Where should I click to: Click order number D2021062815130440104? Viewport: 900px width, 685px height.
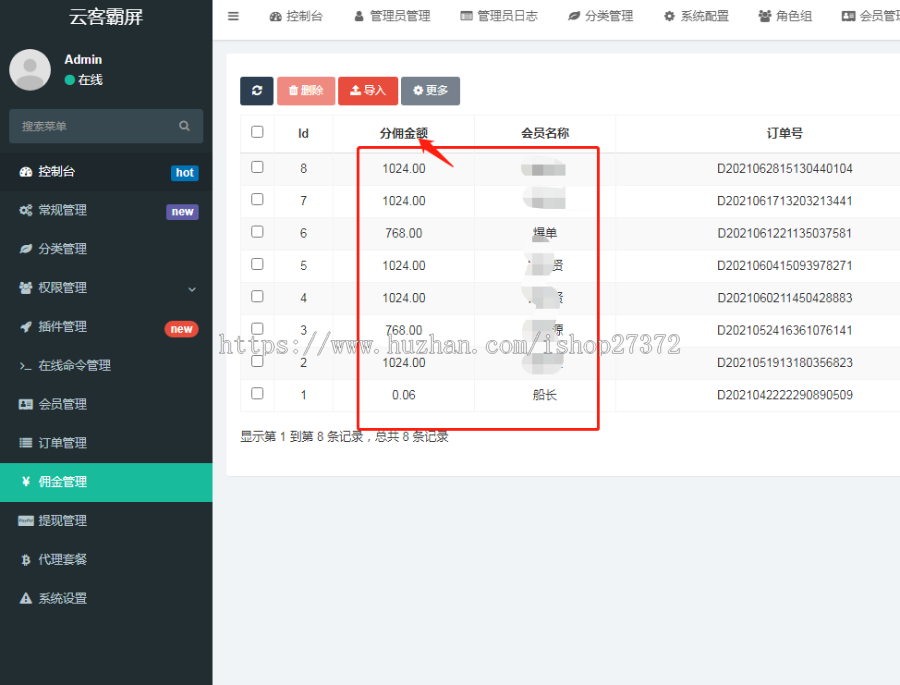tap(785, 169)
